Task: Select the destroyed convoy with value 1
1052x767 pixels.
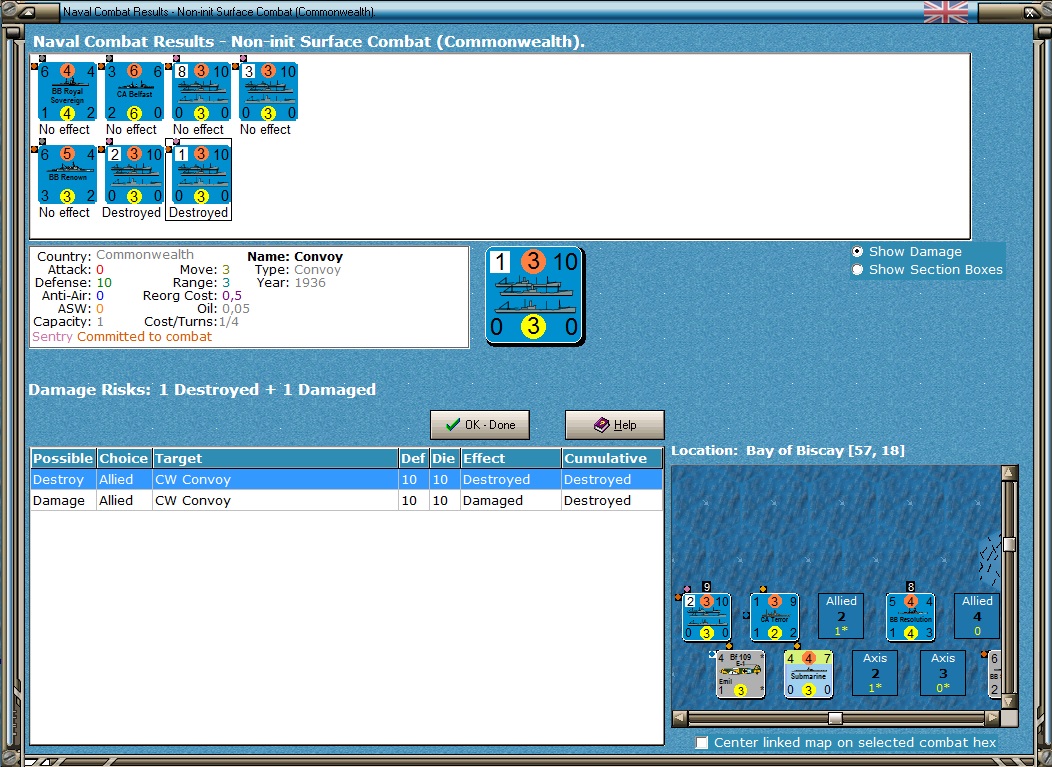Action: click(201, 174)
